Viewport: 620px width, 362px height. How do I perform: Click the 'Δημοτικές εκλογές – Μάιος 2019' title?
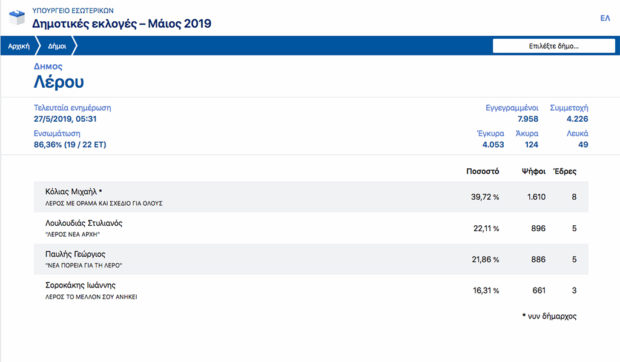[122, 24]
